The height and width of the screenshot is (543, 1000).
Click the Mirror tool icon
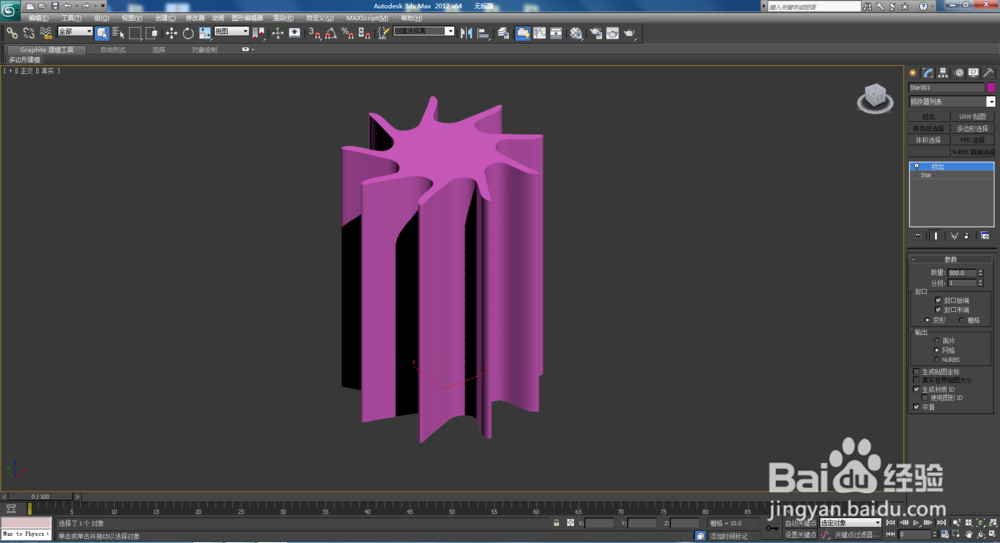pos(466,33)
